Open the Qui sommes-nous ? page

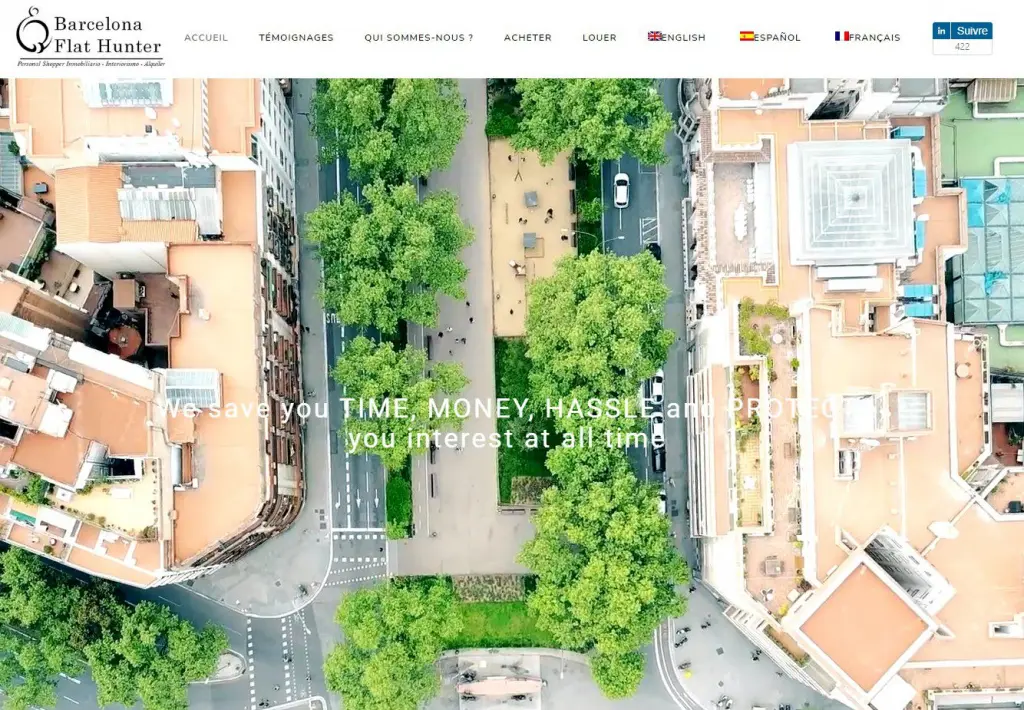click(418, 38)
